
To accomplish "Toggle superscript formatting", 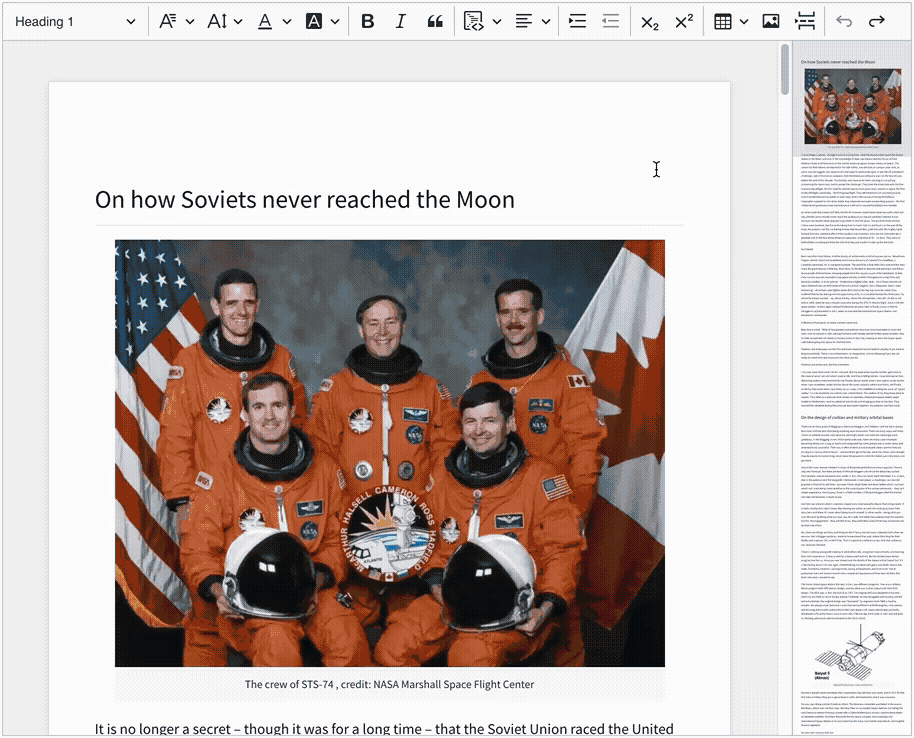I will (x=684, y=22).
